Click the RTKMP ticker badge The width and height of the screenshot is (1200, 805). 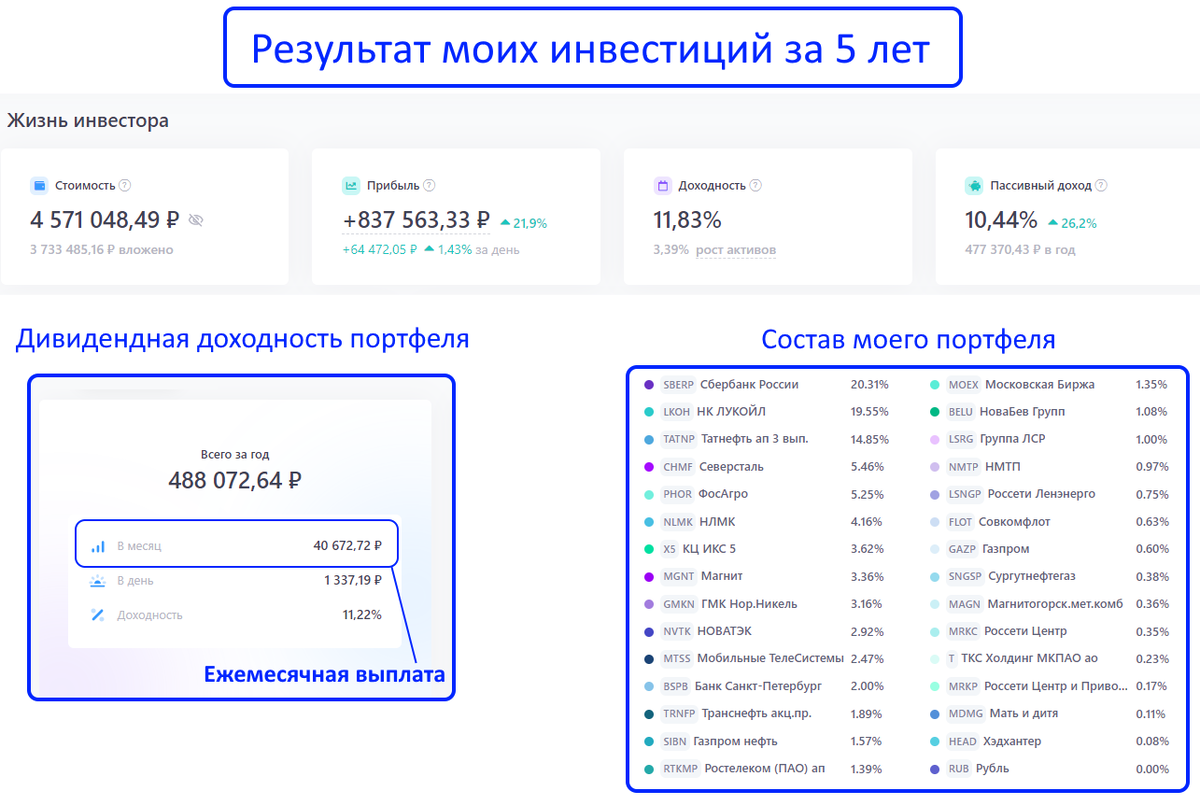680,768
